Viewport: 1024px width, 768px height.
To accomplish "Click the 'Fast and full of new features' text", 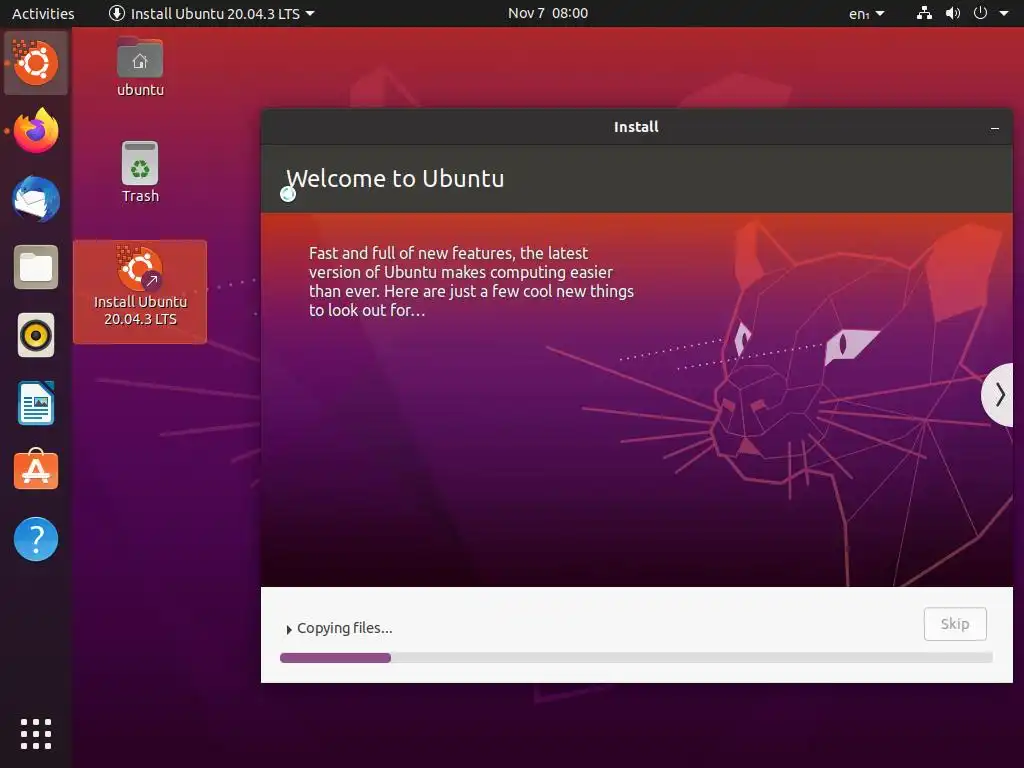I will (x=471, y=281).
